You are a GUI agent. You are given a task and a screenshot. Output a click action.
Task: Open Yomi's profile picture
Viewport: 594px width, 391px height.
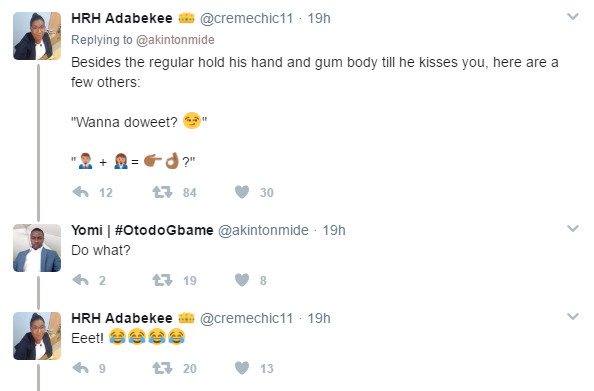point(37,248)
